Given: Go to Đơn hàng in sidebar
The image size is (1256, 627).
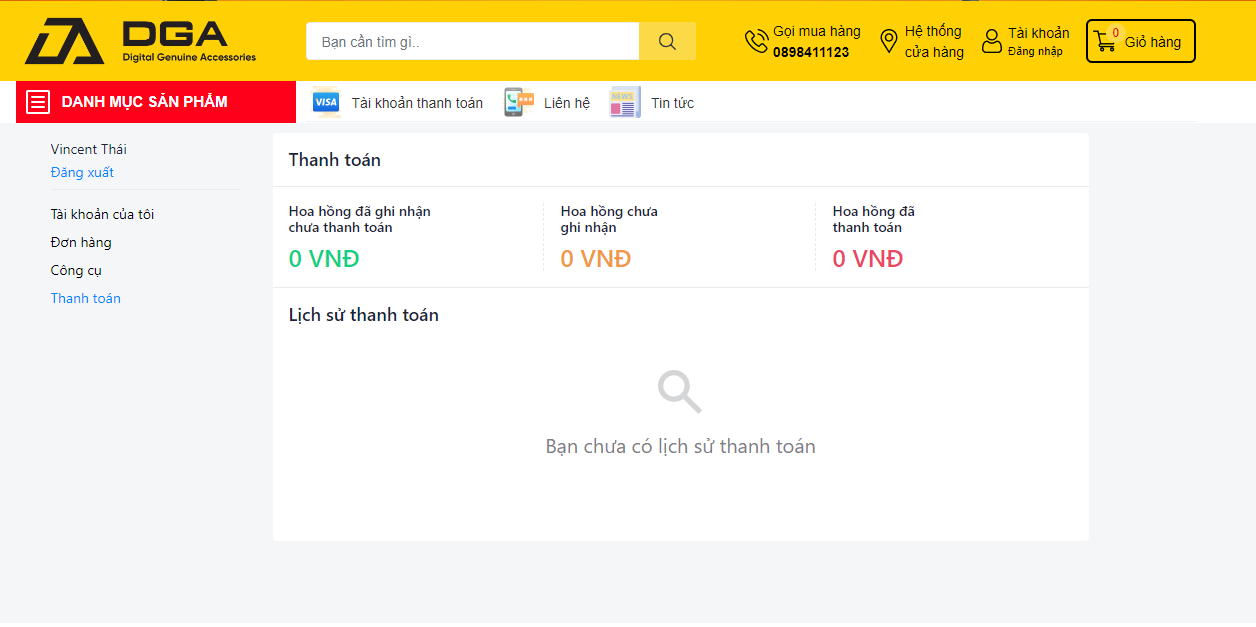Looking at the screenshot, I should pyautogui.click(x=81, y=242).
